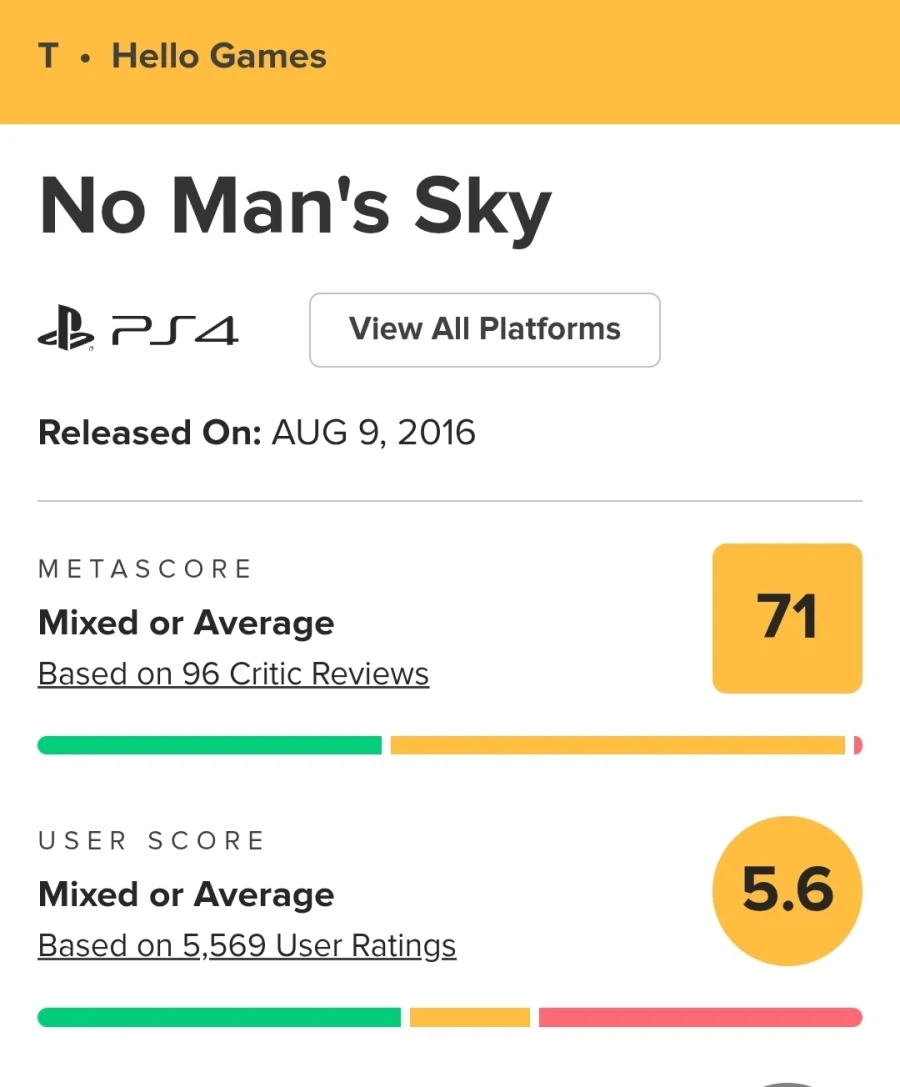Click the T rating label
Viewport: 900px width, 1087px height.
click(x=48, y=56)
